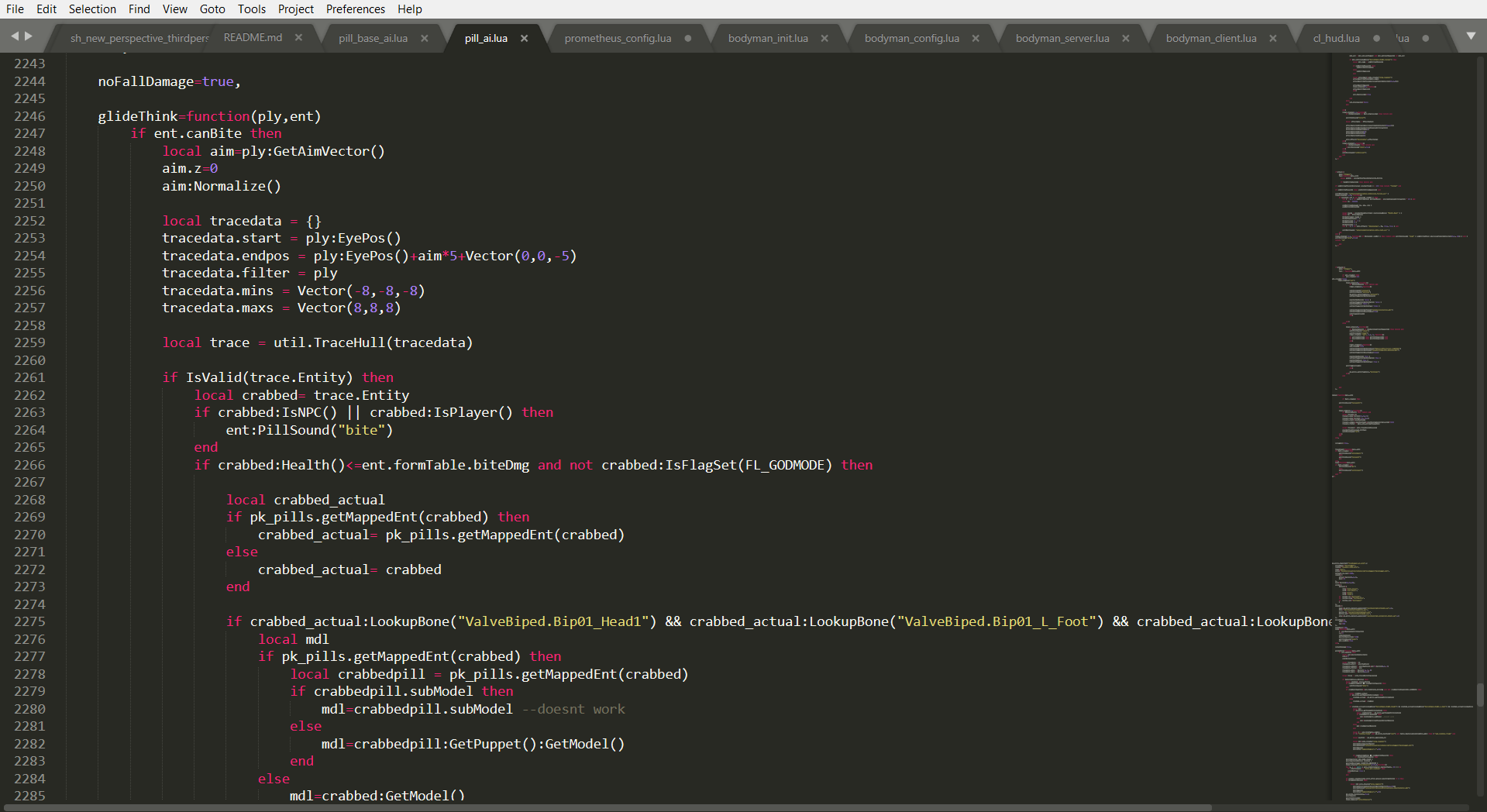Switch to the pill_base_ai.lua tab
Viewport: 1487px width, 812px height.
pyautogui.click(x=373, y=38)
